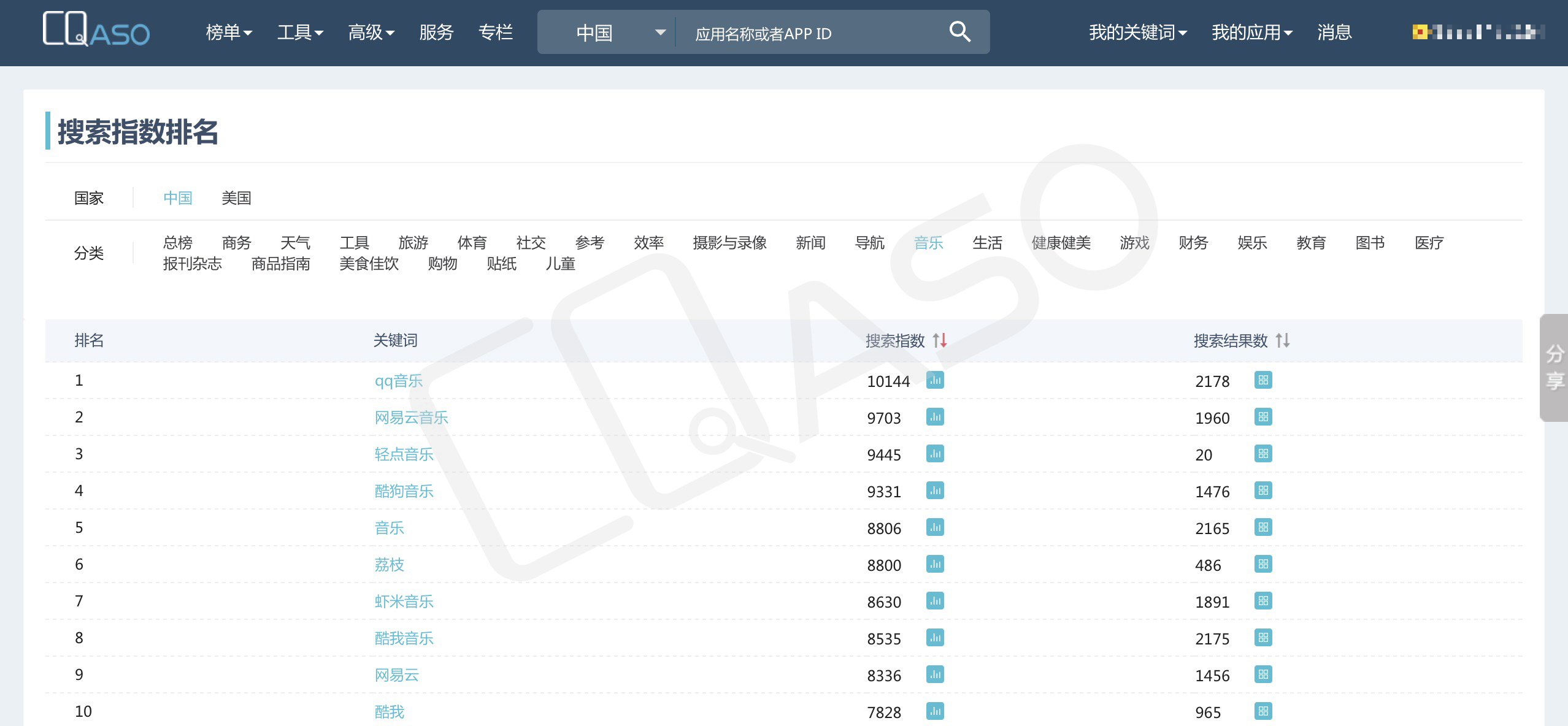This screenshot has width=1568, height=726.
Task: Open keyword link 酷狗音乐
Action: (404, 491)
